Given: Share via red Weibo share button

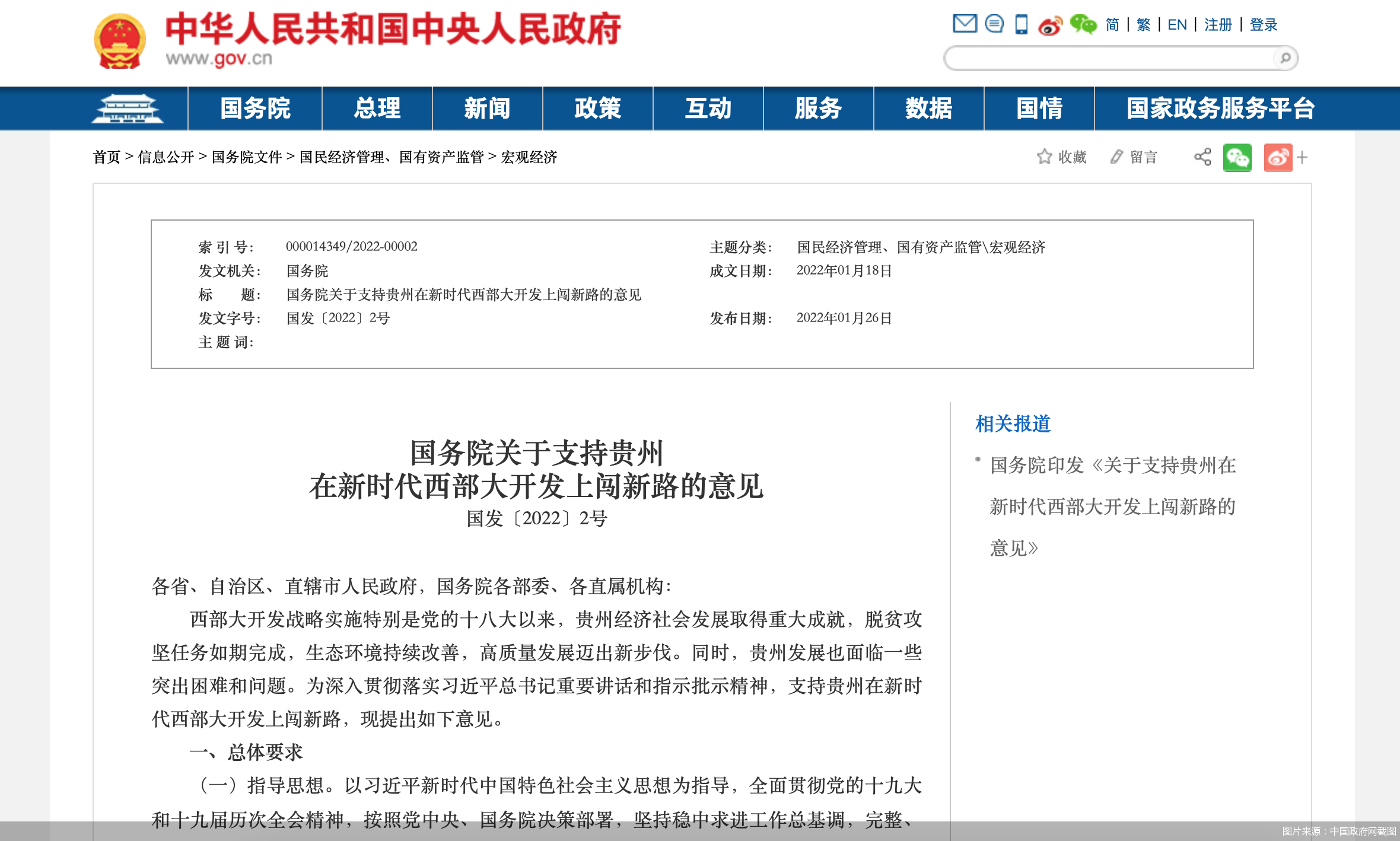Looking at the screenshot, I should point(1278,158).
